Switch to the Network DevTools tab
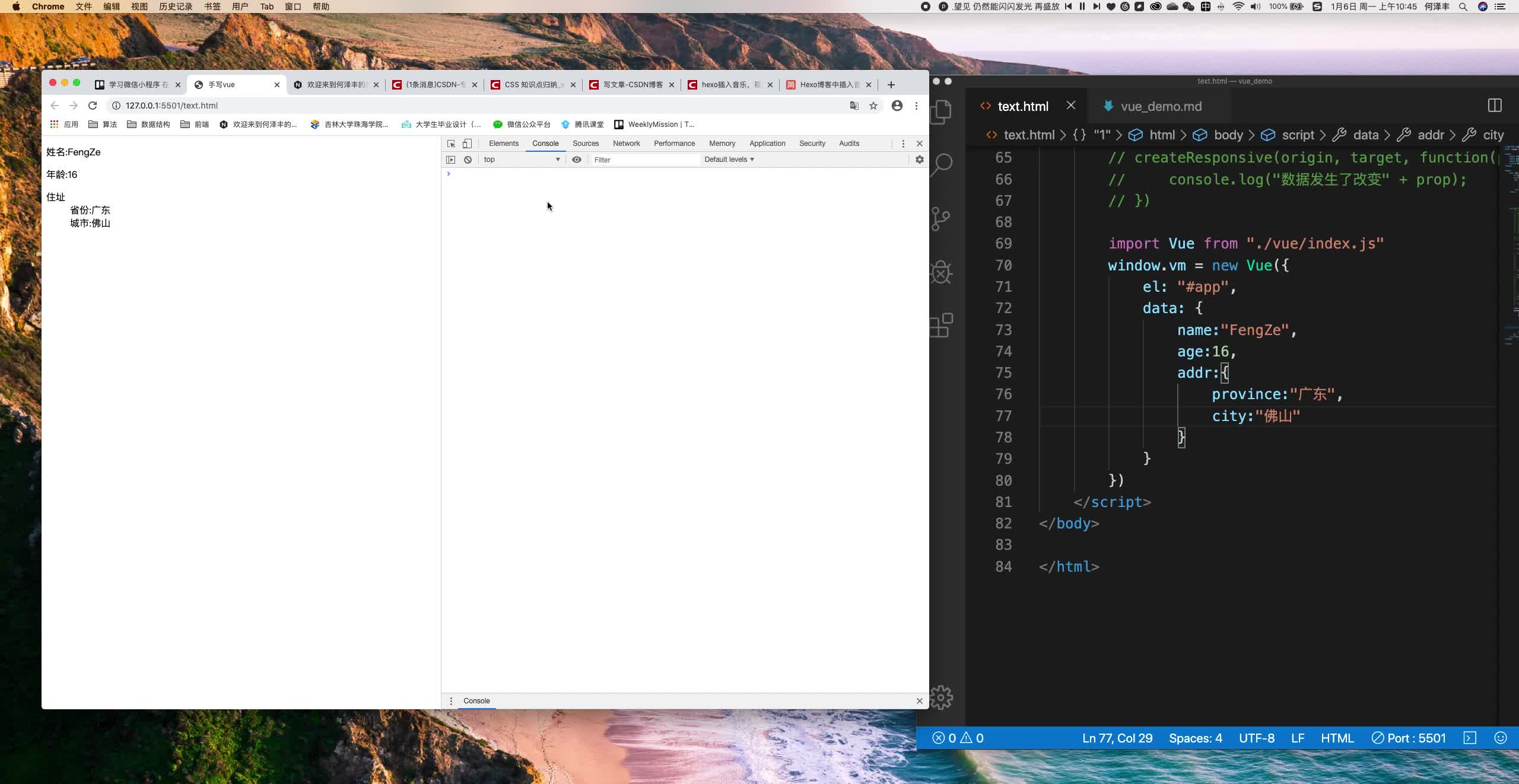The image size is (1519, 784). pos(626,144)
